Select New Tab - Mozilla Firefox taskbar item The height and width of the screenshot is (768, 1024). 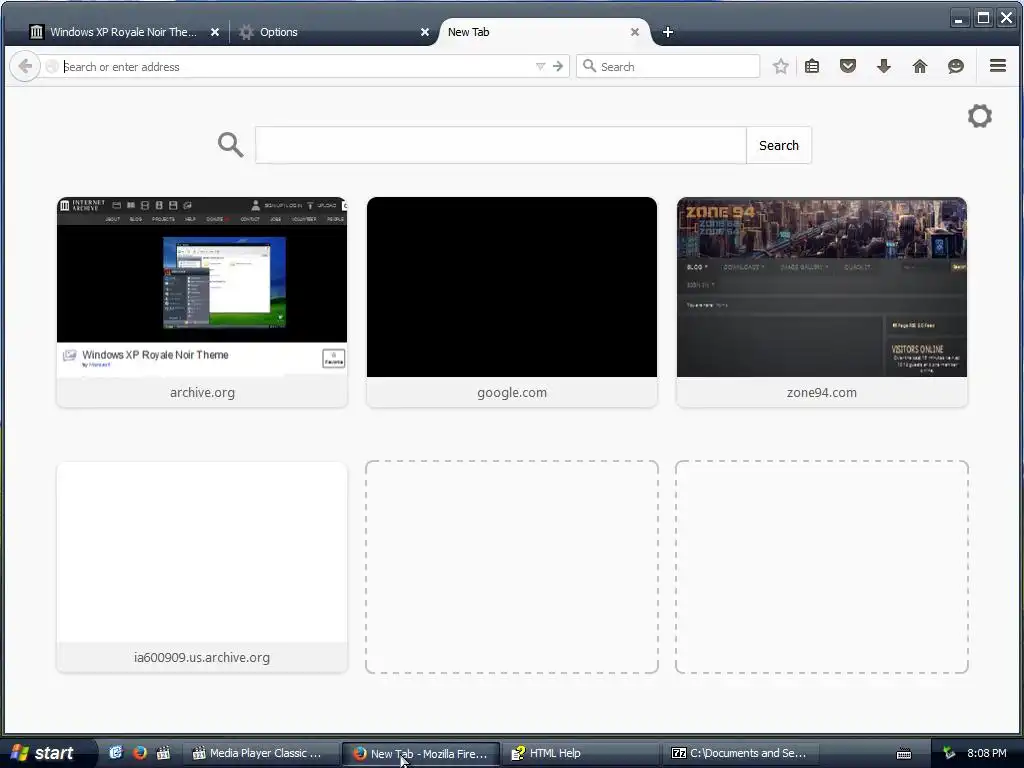(421, 753)
